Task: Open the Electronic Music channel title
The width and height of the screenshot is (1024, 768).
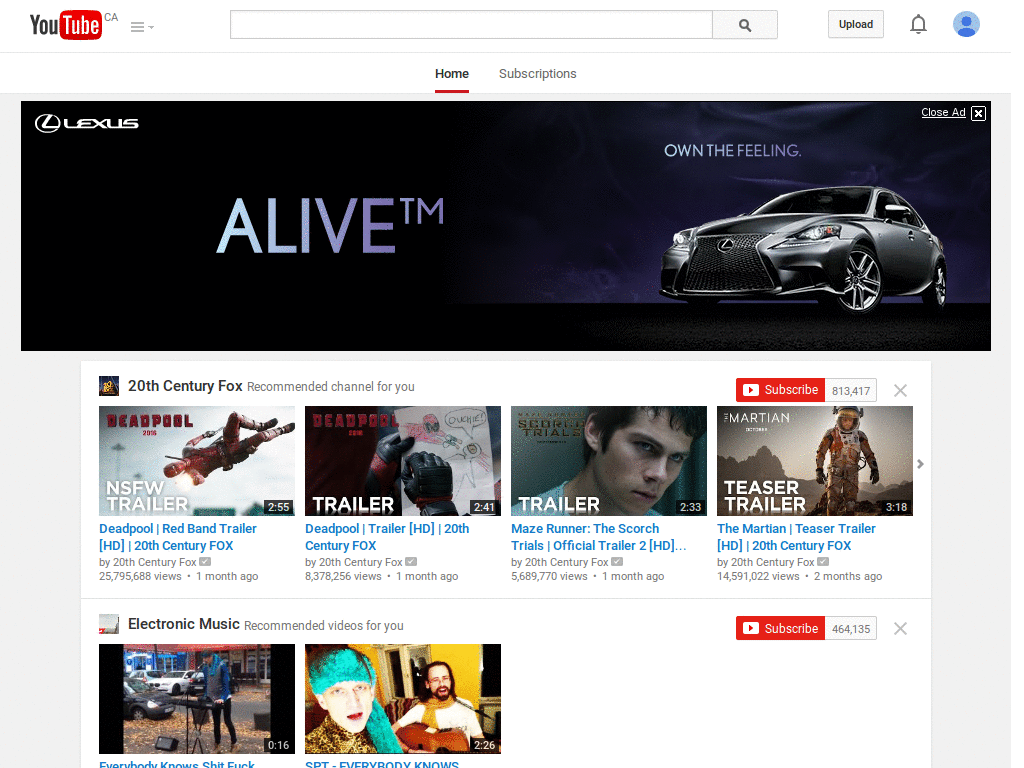Action: click(x=184, y=624)
